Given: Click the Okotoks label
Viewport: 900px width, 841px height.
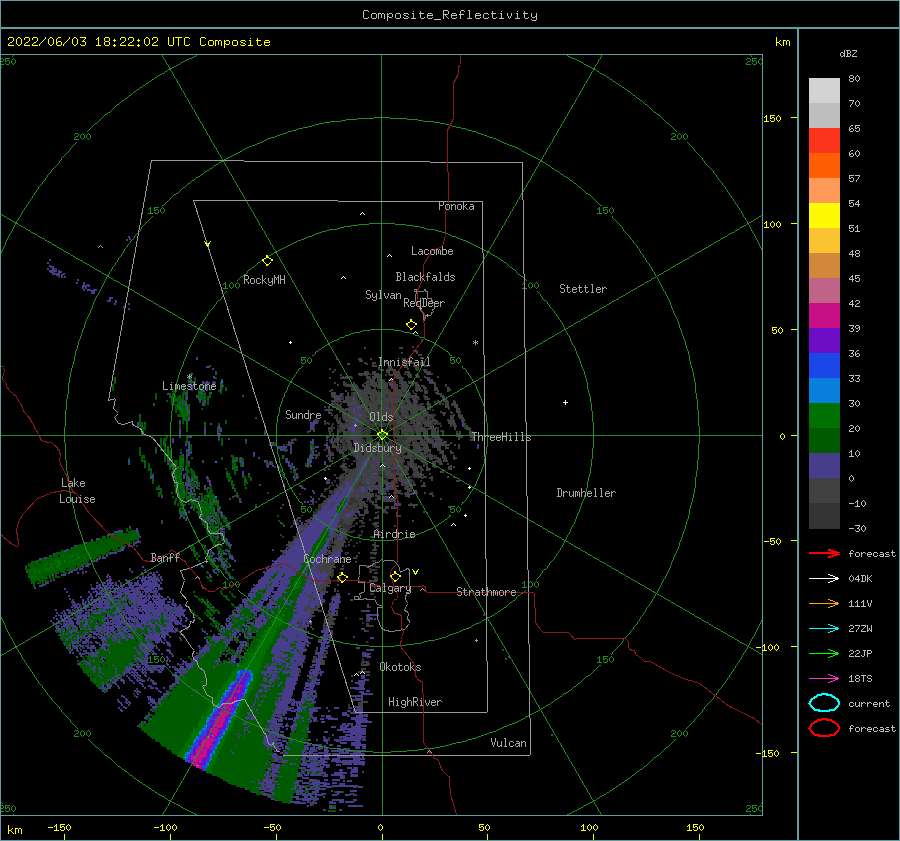Looking at the screenshot, I should (x=400, y=667).
